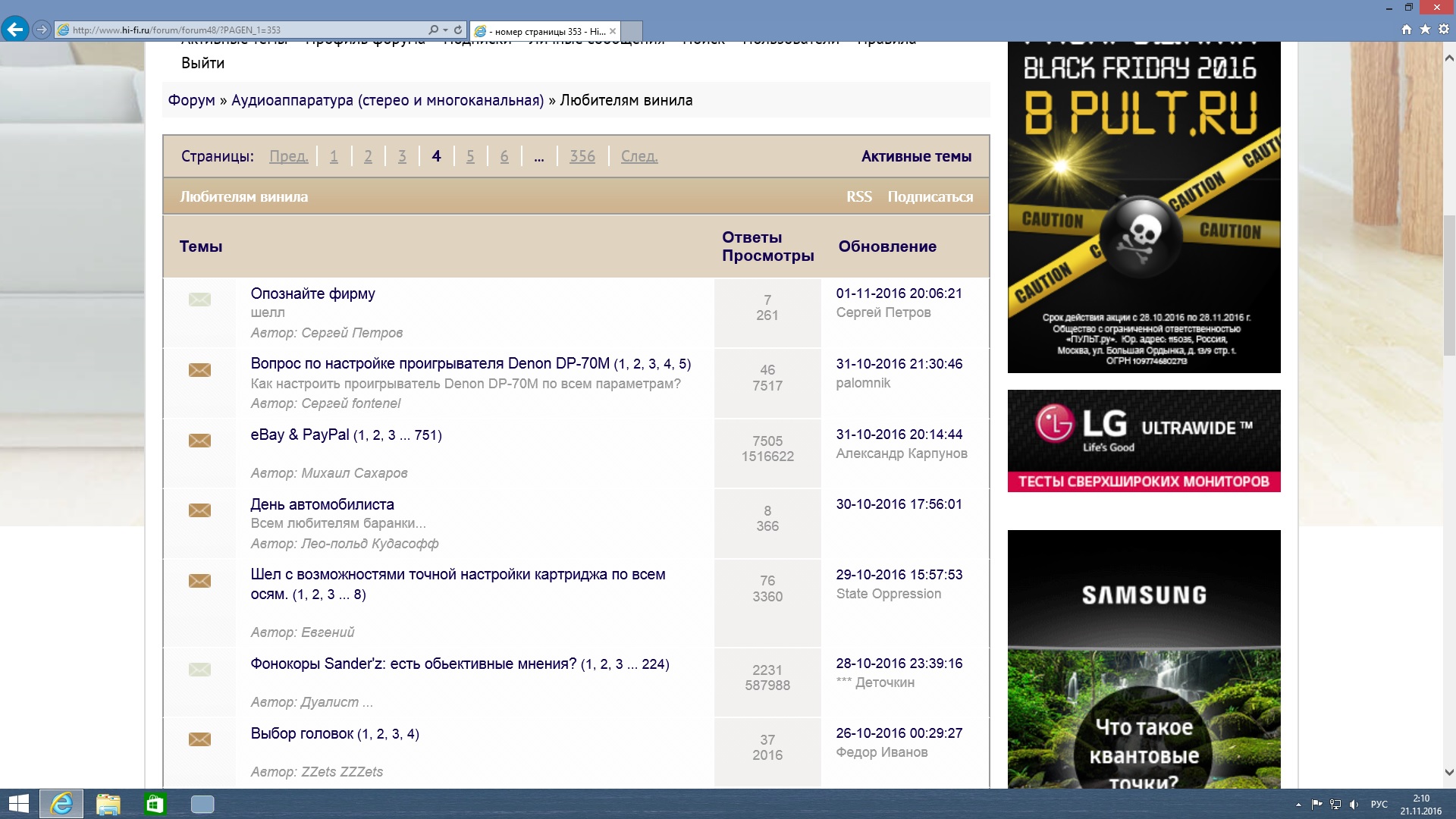Viewport: 1456px width, 819px height.
Task: Click the refresh icon in address bar
Action: [x=458, y=30]
